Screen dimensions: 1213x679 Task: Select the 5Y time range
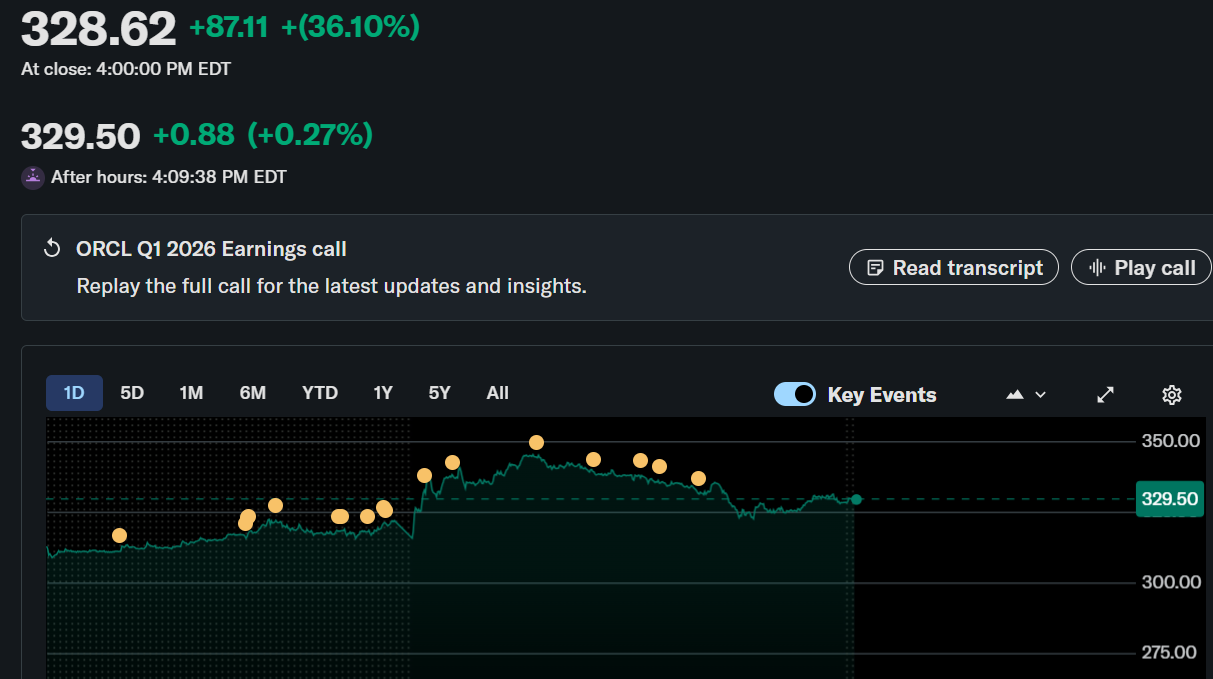pos(439,393)
